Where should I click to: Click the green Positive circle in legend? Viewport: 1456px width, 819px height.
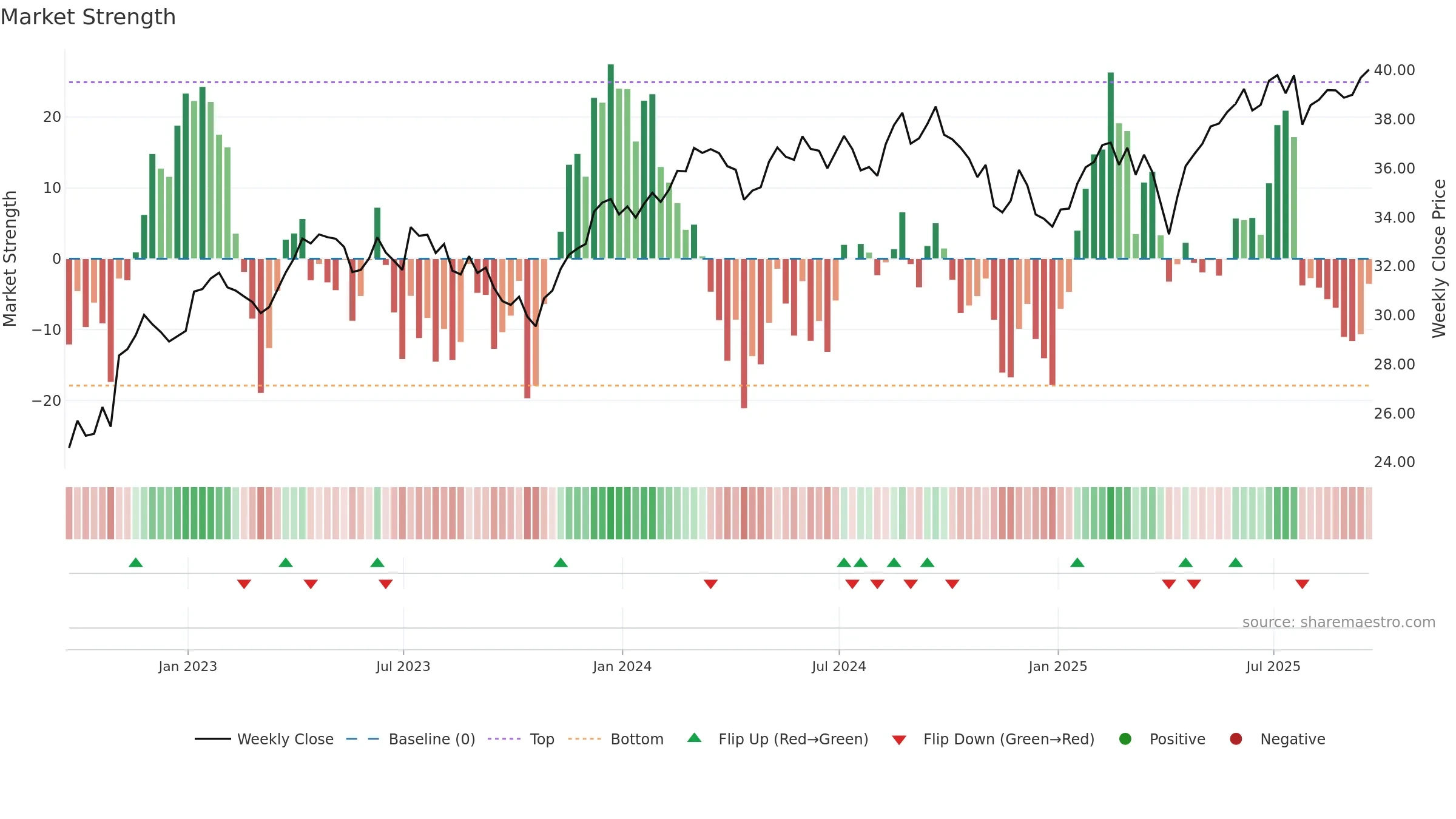pos(1125,739)
